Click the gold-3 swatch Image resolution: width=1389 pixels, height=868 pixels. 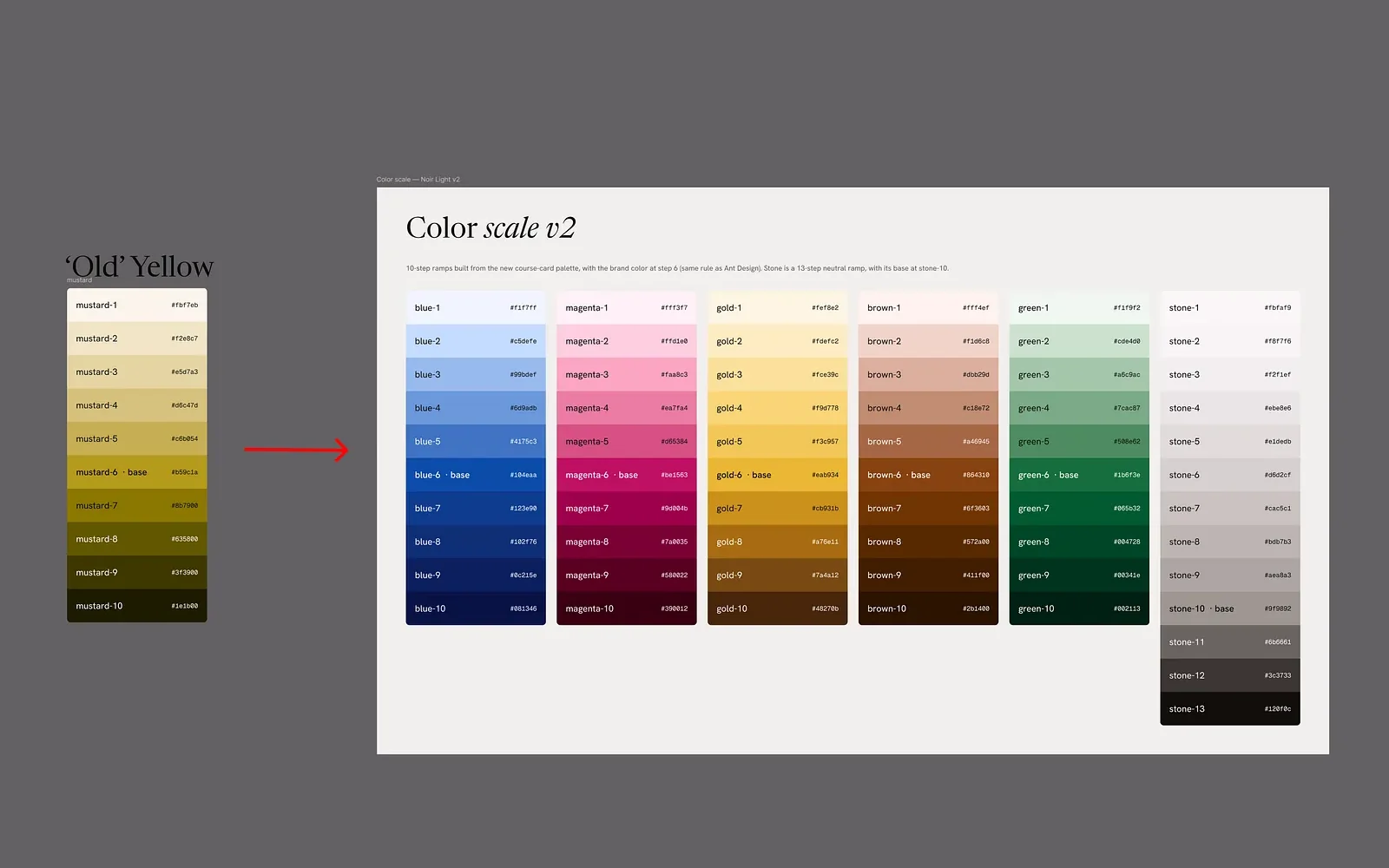click(778, 375)
